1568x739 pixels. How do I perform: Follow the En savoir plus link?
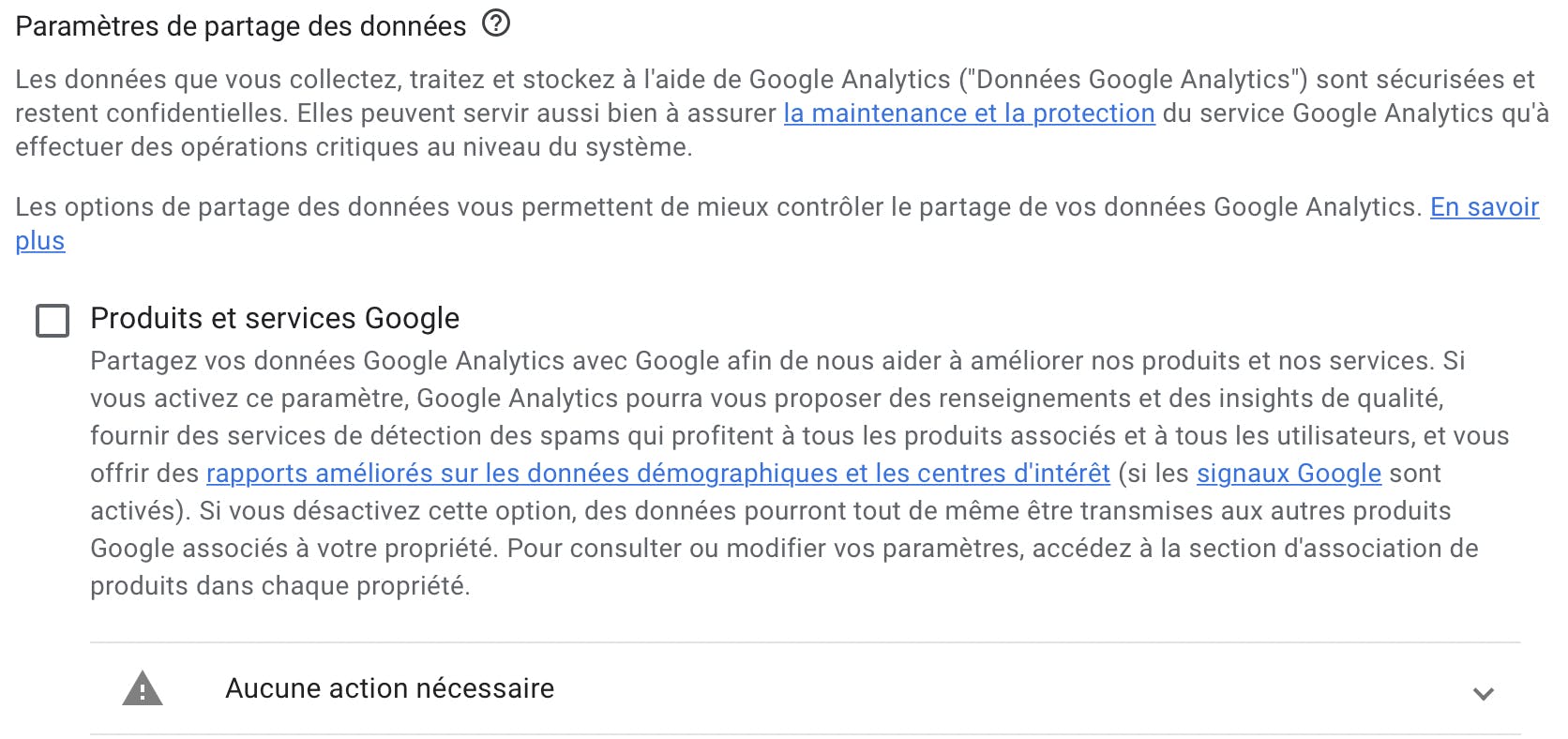[1484, 207]
